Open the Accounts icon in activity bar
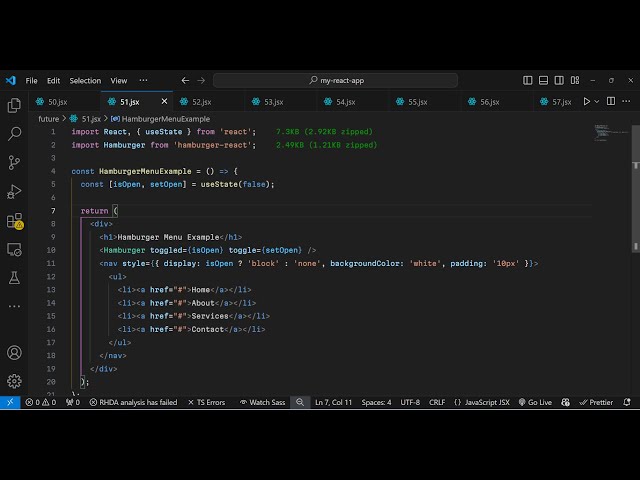The image size is (640, 480). click(x=14, y=353)
